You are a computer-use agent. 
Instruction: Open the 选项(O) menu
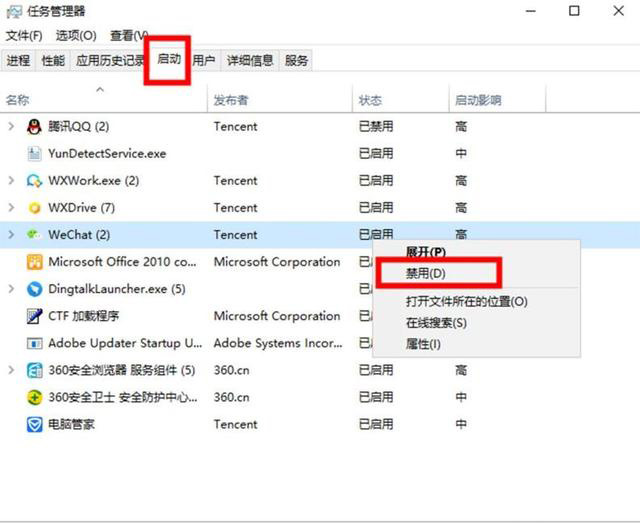[76, 36]
